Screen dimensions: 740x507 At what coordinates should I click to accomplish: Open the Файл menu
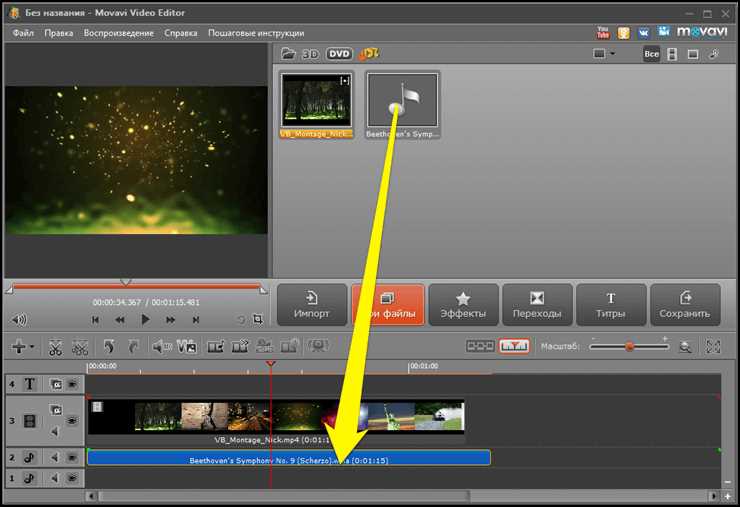[x=23, y=33]
